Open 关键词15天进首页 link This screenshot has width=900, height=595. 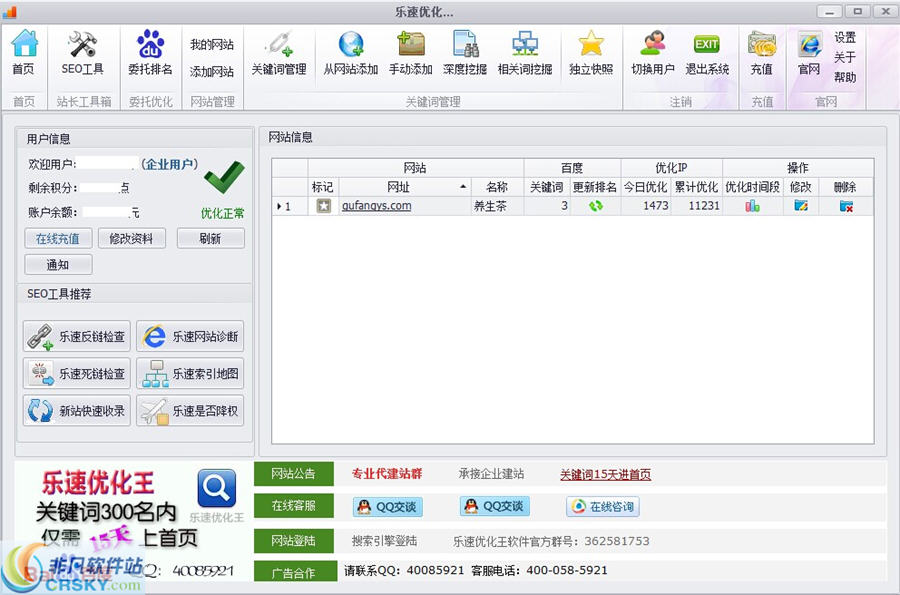(606, 475)
